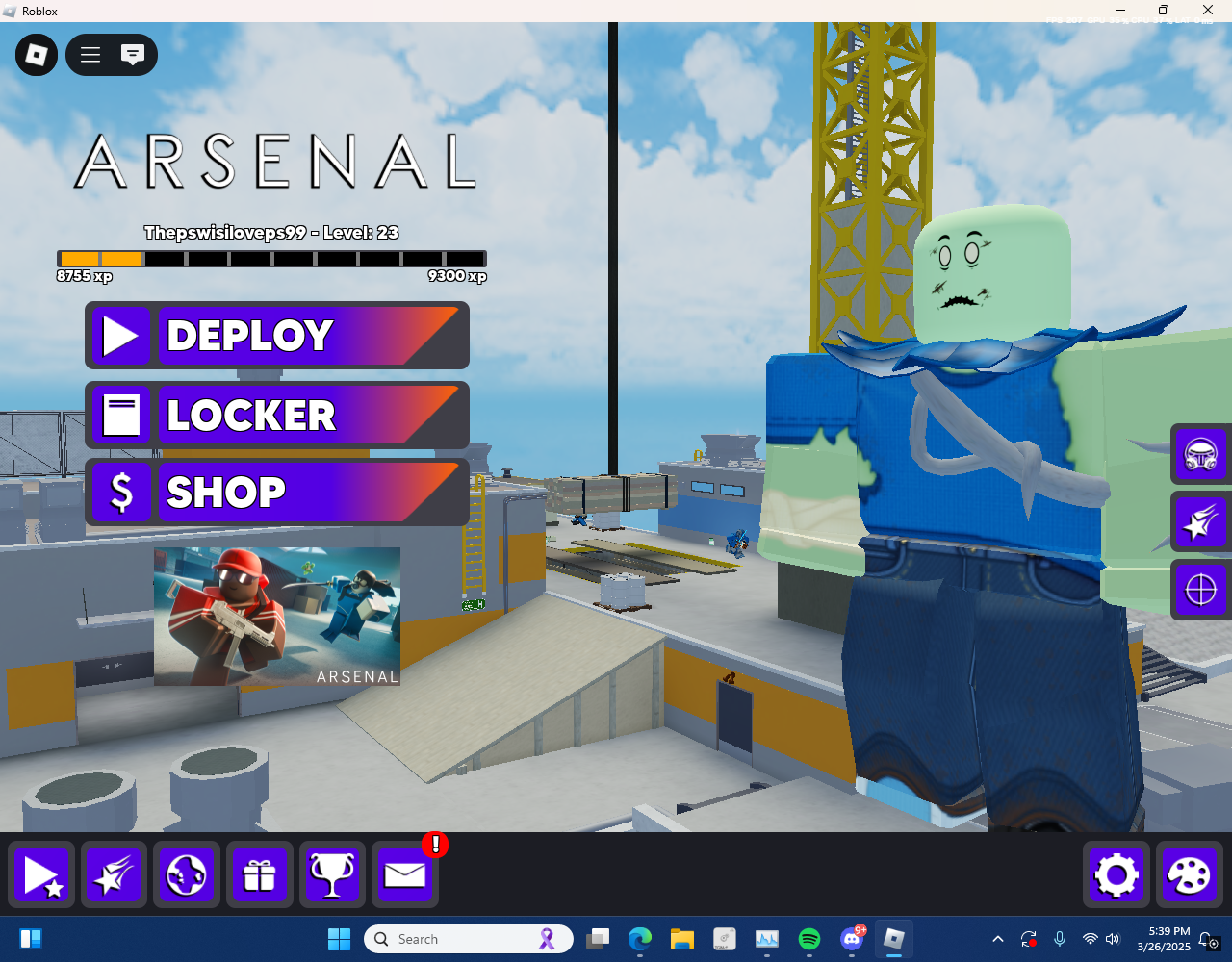Click the 9300 xp label
Screen dimensions: 1232x962
coord(457,276)
